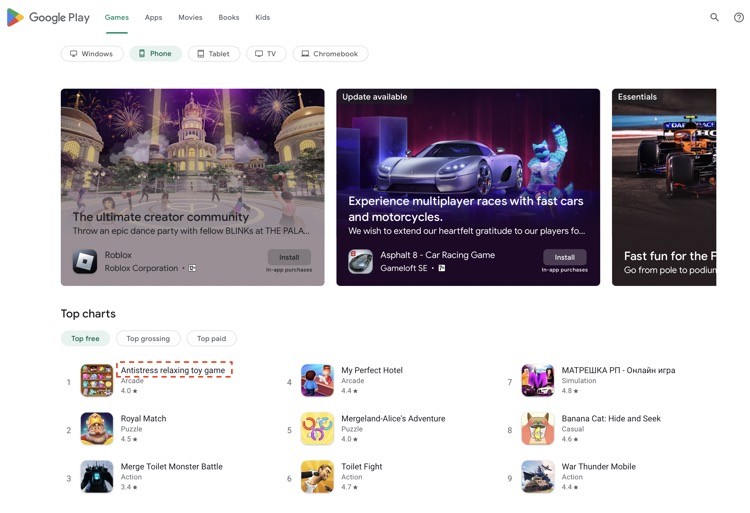Viewport: 750px width, 513px height.
Task: Click 'Update available' label on banner
Action: point(375,97)
